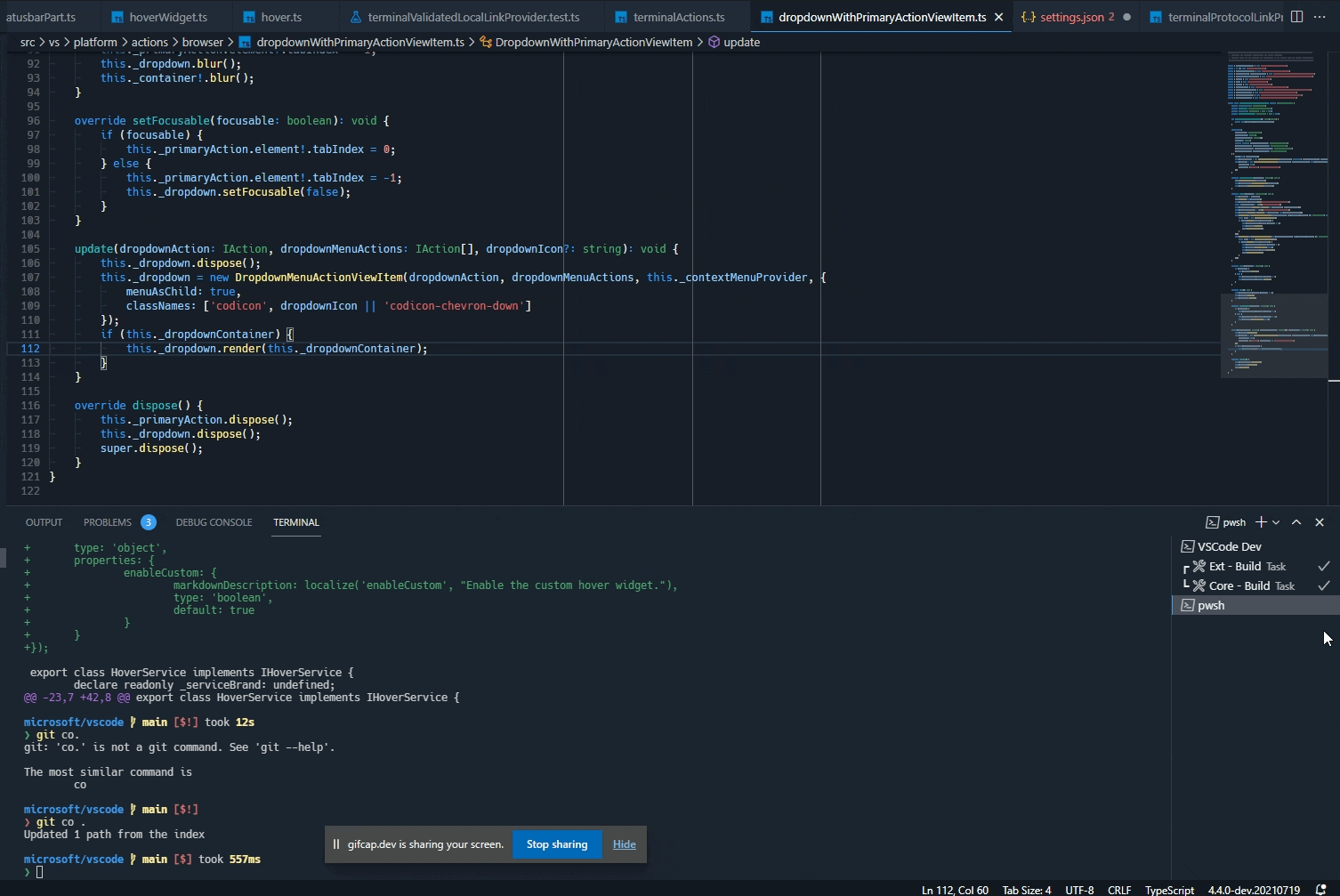1340x896 pixels.
Task: Switch to the Problems panel tab
Action: tap(108, 522)
